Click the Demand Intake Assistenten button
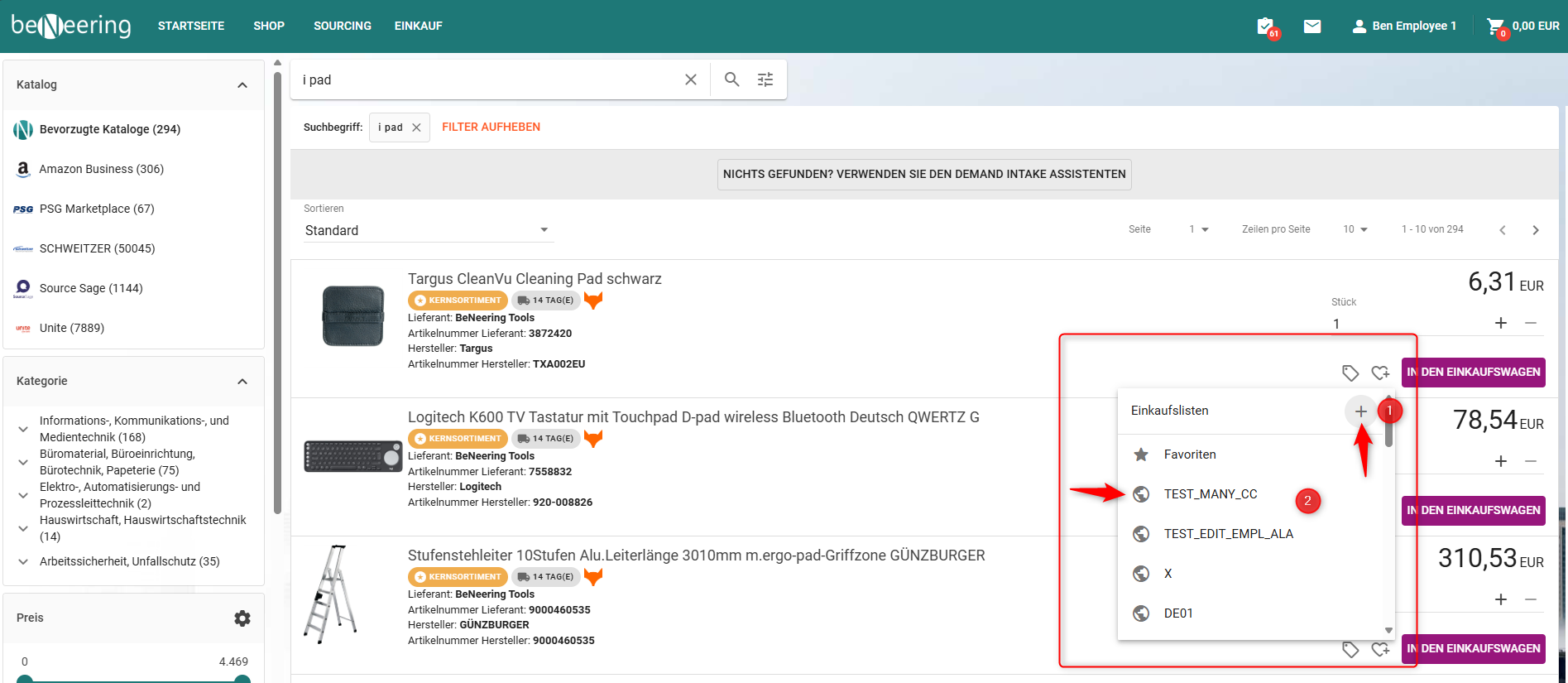The image size is (1568, 683). pos(923,175)
